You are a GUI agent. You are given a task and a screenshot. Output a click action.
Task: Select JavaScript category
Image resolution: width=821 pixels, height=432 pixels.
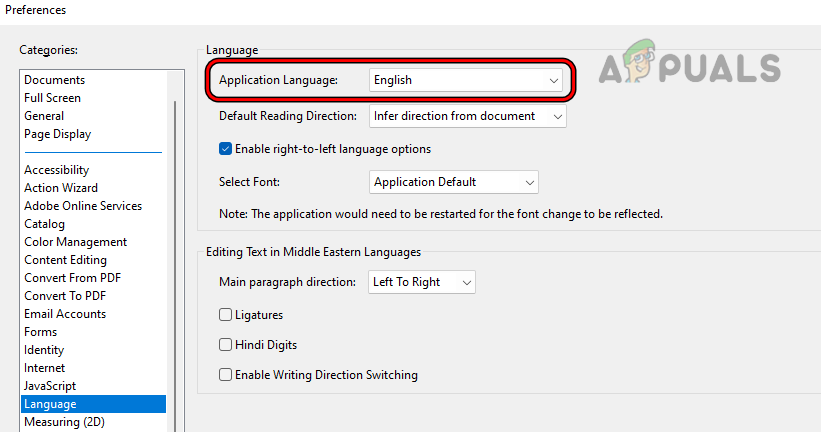[x=50, y=386]
